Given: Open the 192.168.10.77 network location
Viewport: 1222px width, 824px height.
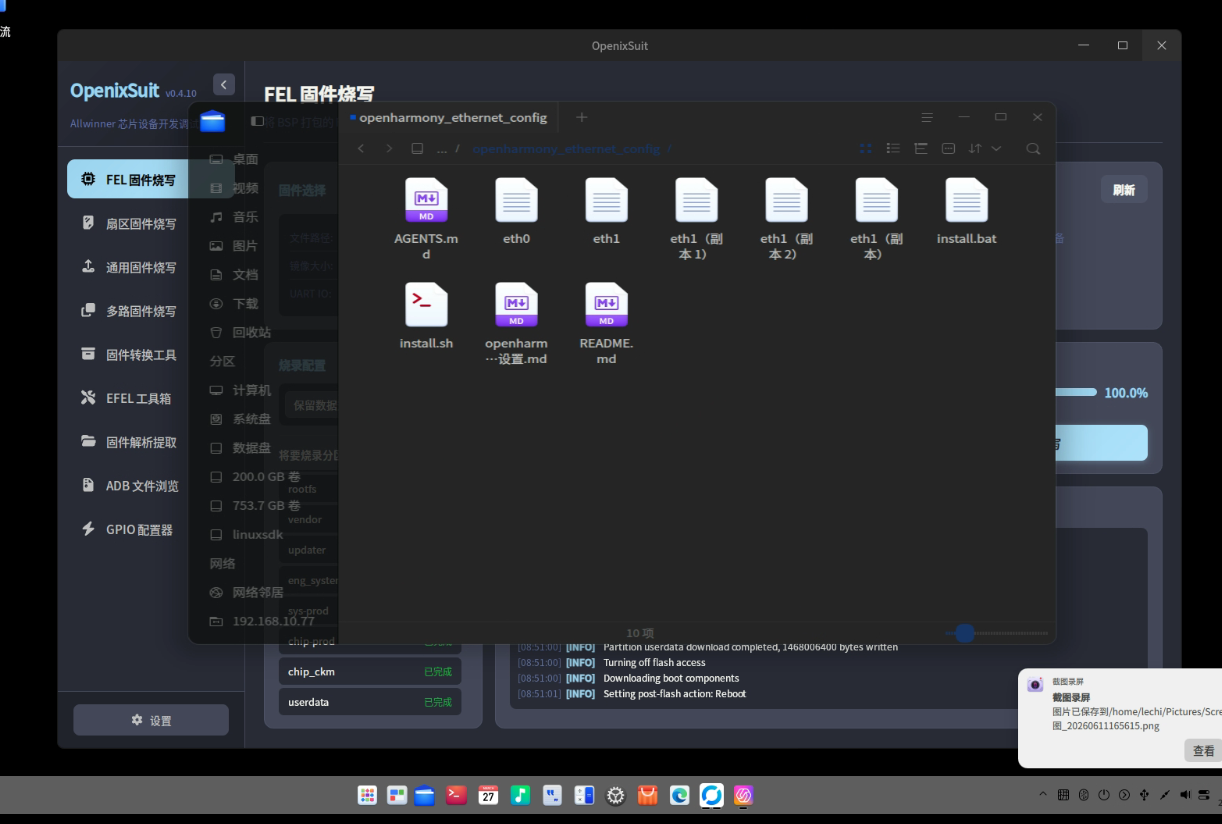Looking at the screenshot, I should tap(262, 621).
